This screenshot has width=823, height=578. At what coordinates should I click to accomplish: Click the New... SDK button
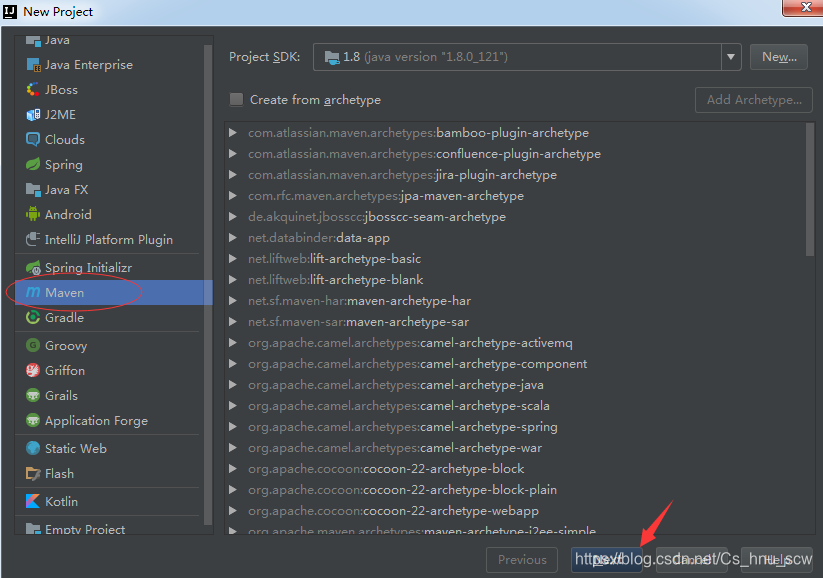[779, 57]
